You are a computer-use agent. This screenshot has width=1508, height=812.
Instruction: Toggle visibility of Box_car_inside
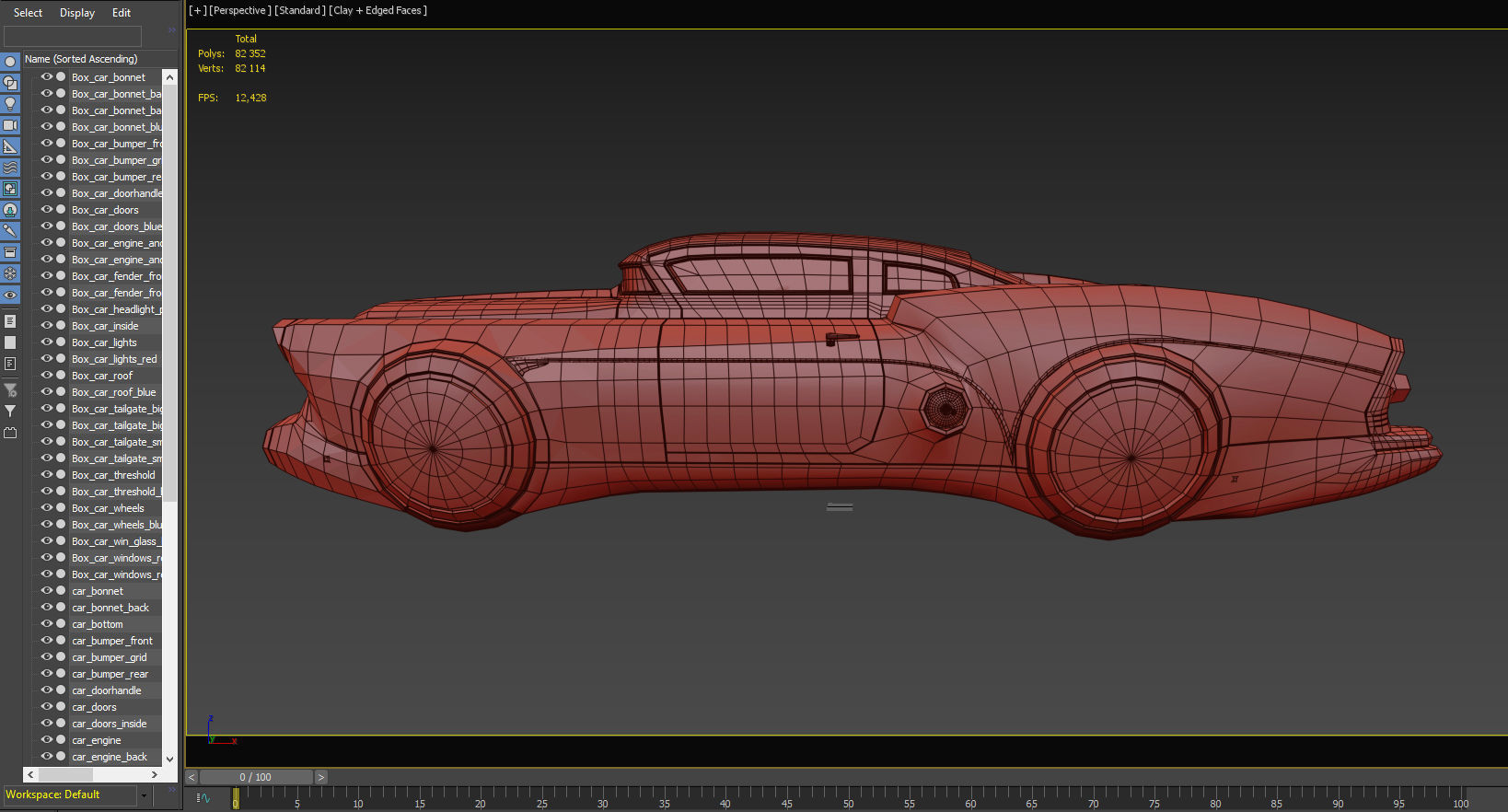(47, 326)
